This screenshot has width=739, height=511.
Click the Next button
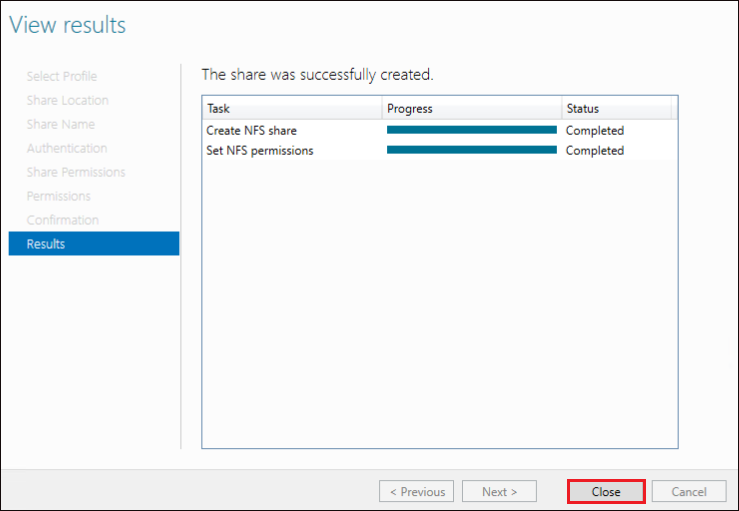coord(500,492)
